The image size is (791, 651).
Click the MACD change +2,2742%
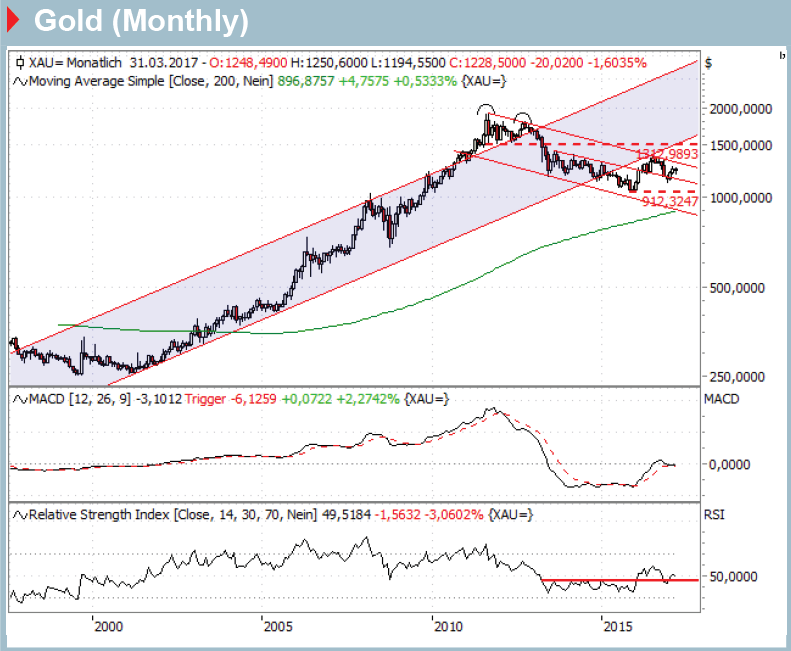368,399
